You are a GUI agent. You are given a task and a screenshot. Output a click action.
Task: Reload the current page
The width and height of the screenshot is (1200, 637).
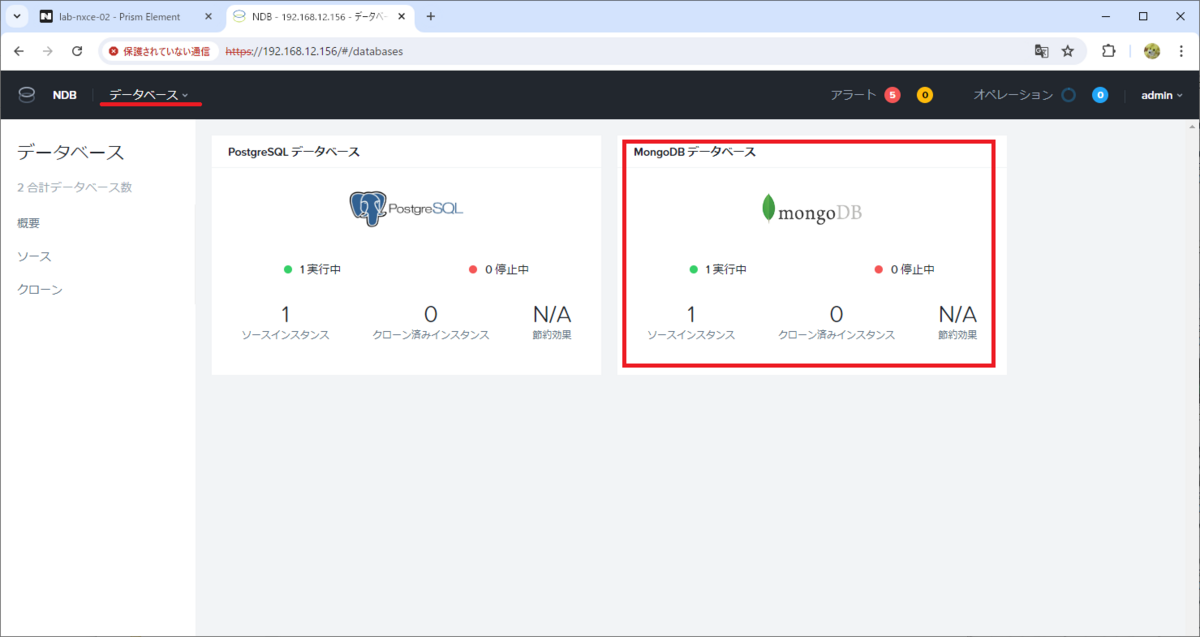pos(77,51)
